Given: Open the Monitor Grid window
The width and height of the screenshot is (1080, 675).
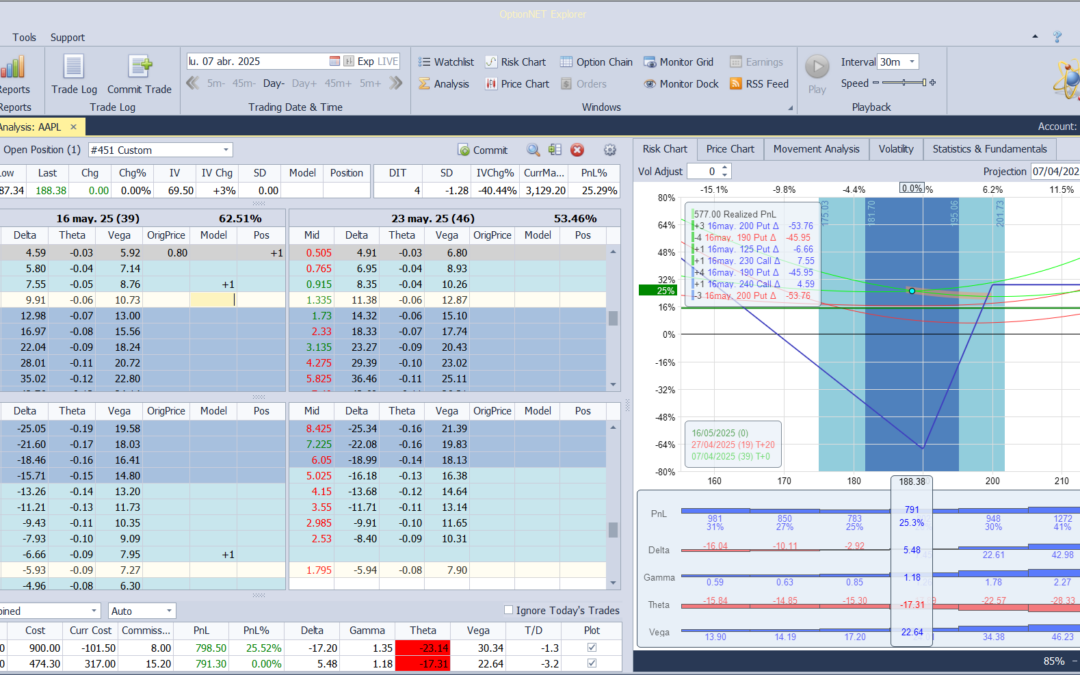Looking at the screenshot, I should (x=678, y=62).
